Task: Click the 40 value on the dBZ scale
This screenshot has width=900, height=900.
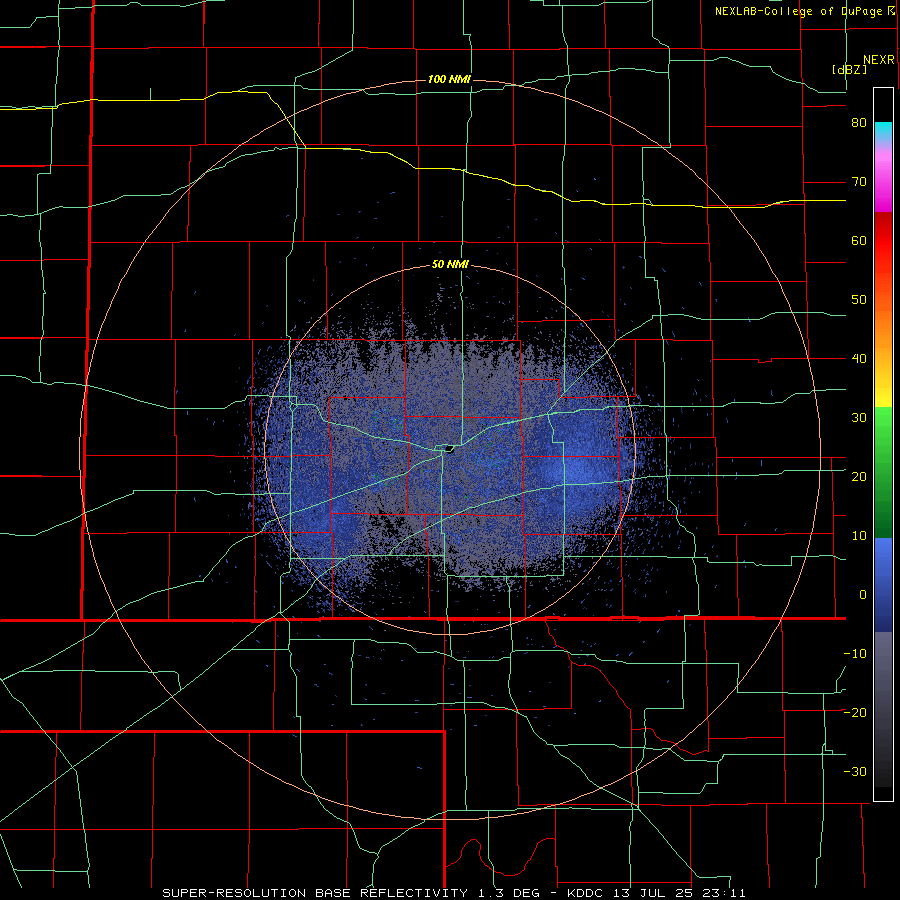Action: point(859,359)
